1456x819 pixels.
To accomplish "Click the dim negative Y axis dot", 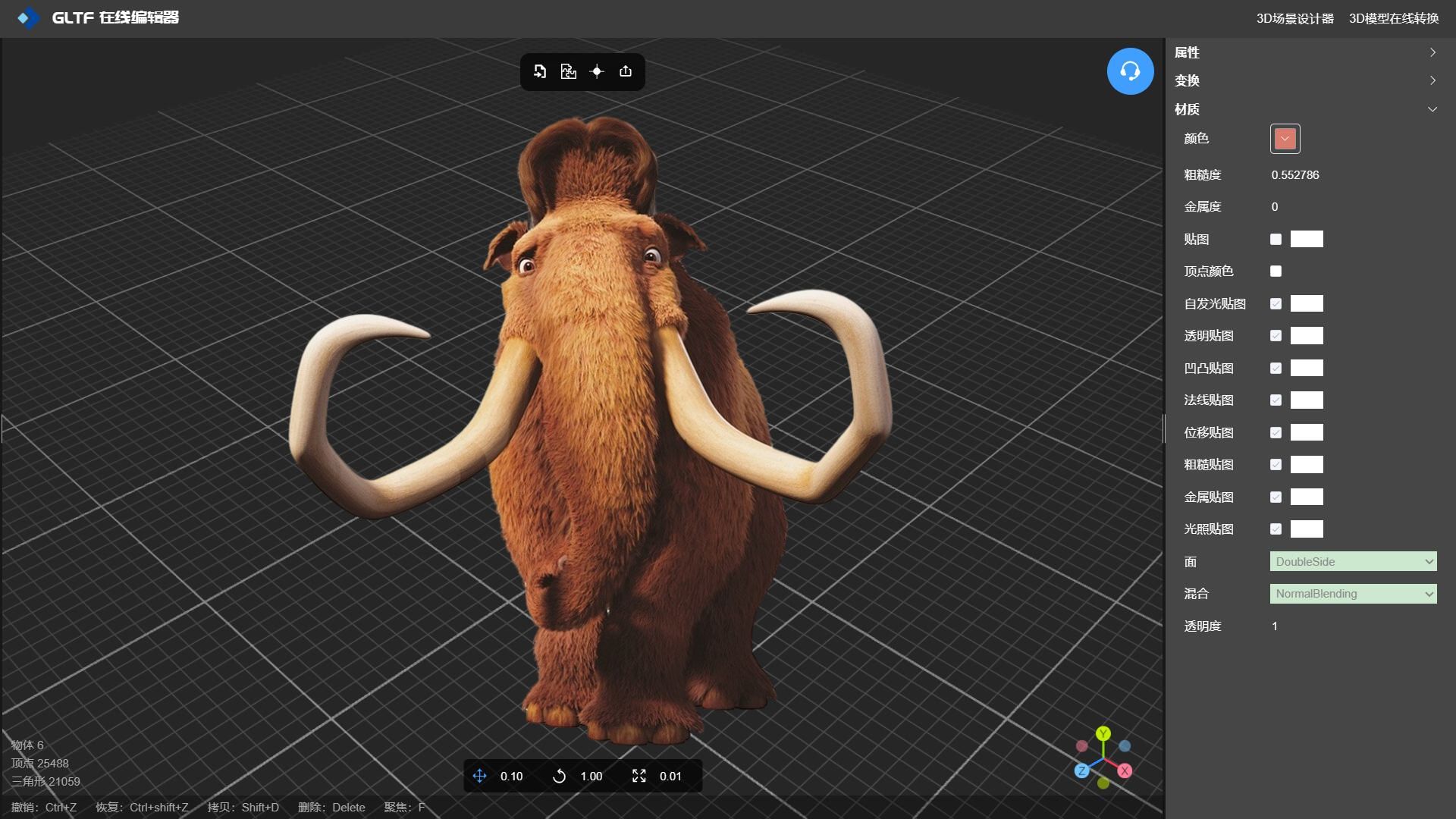I will tap(1103, 783).
